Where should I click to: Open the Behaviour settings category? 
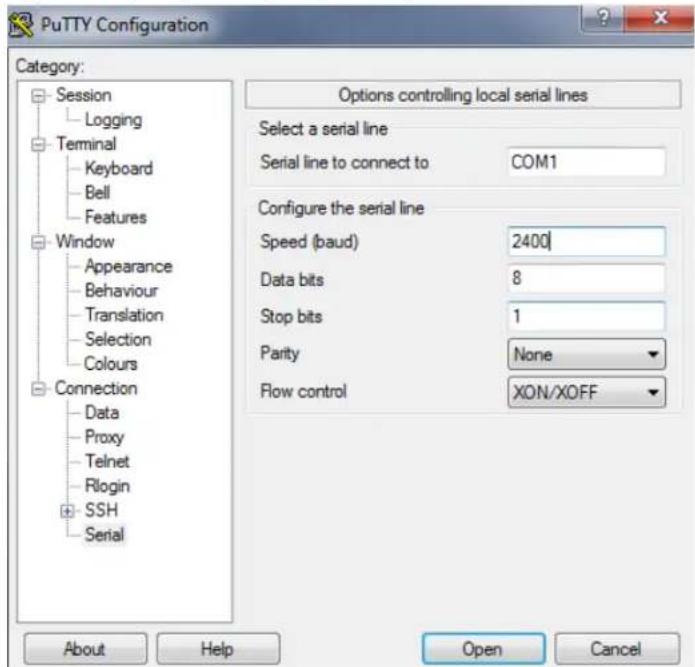coord(121,290)
